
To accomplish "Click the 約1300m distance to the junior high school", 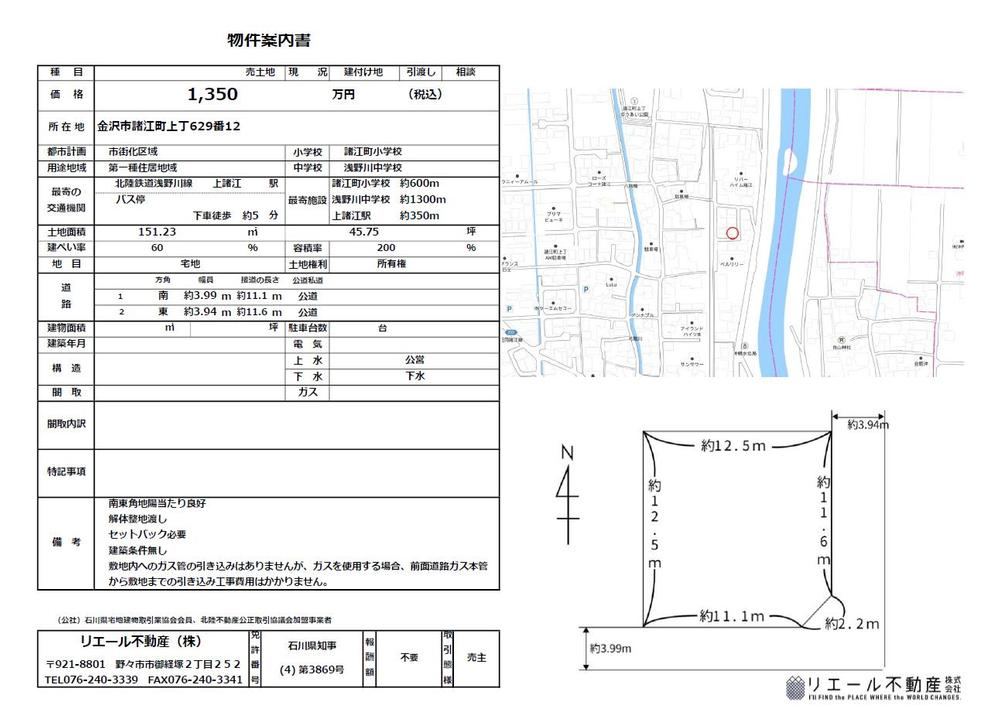I will [x=423, y=200].
